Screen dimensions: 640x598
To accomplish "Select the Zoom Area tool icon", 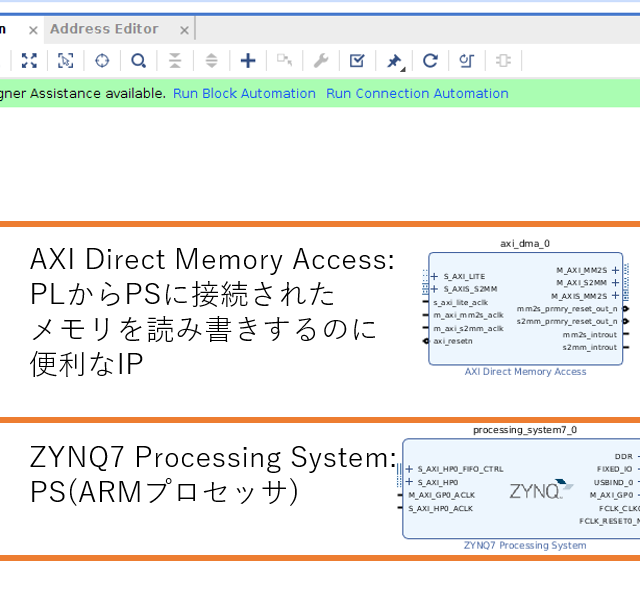I will [65, 61].
